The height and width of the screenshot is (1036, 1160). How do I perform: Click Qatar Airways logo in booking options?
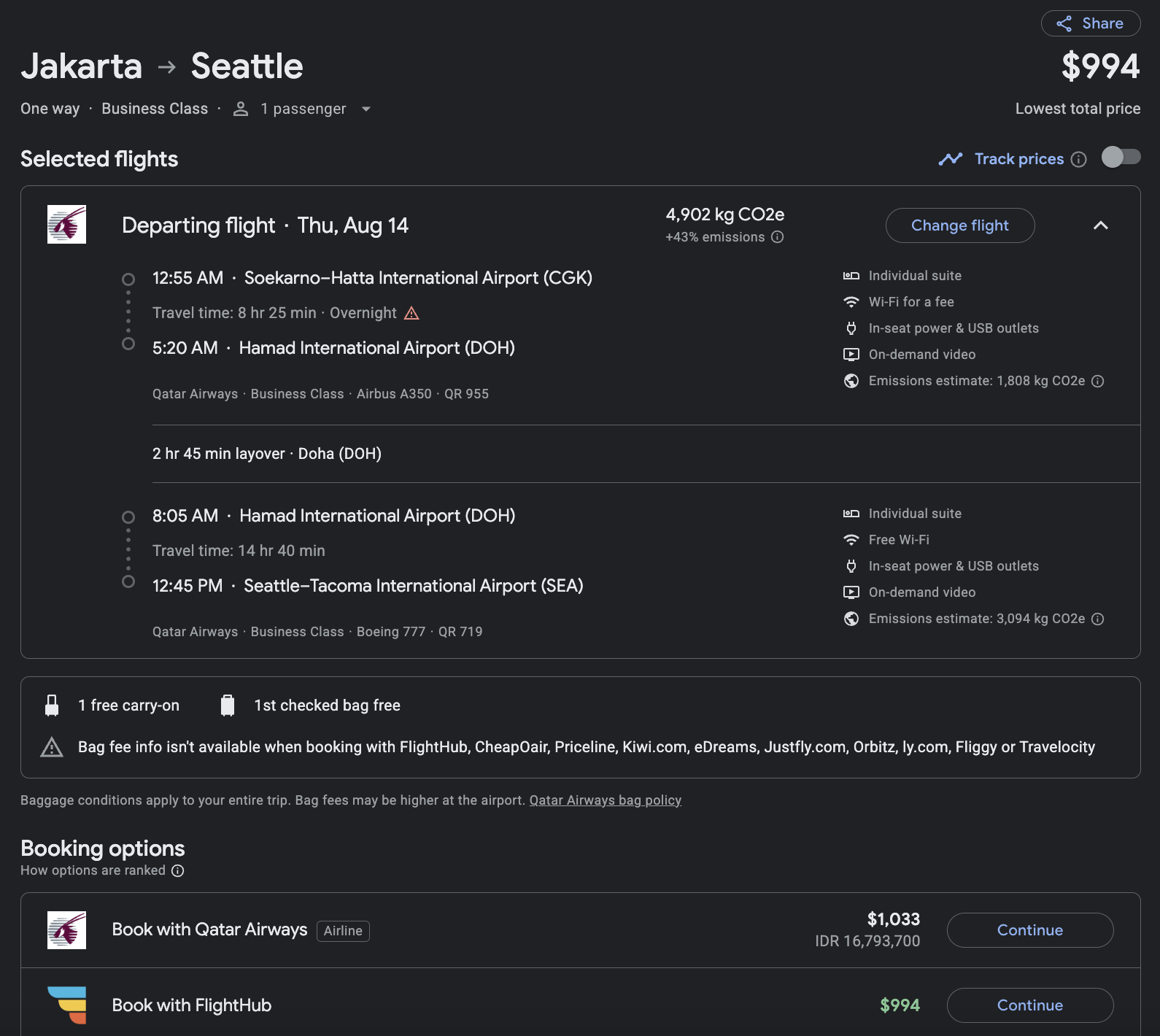tap(66, 930)
